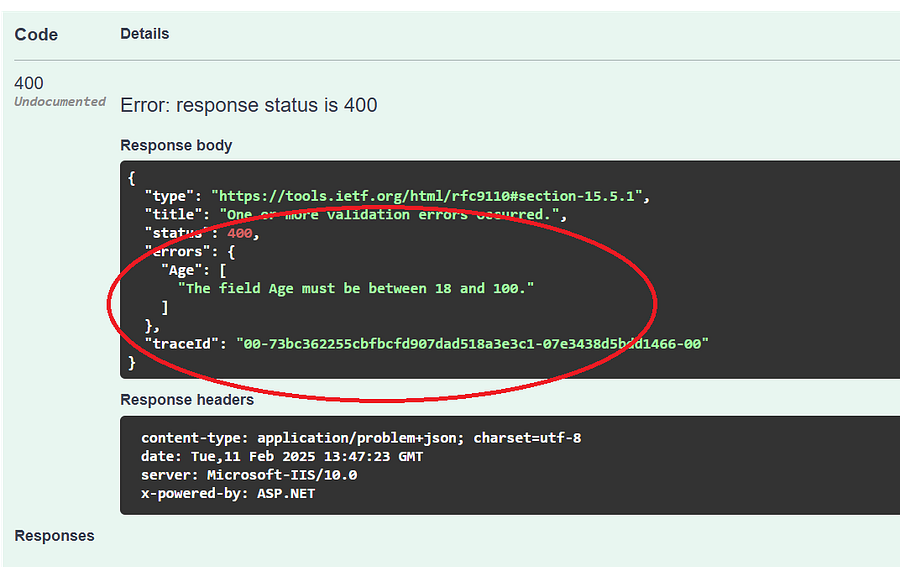Click the Code column header
Screen dimensions: 900x567
(x=36, y=34)
